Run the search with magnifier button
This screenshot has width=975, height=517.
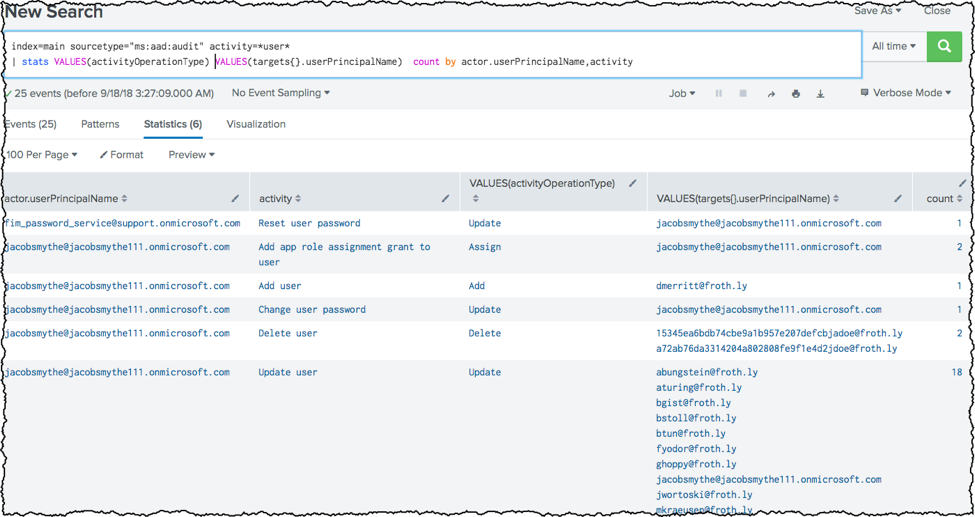tap(944, 46)
